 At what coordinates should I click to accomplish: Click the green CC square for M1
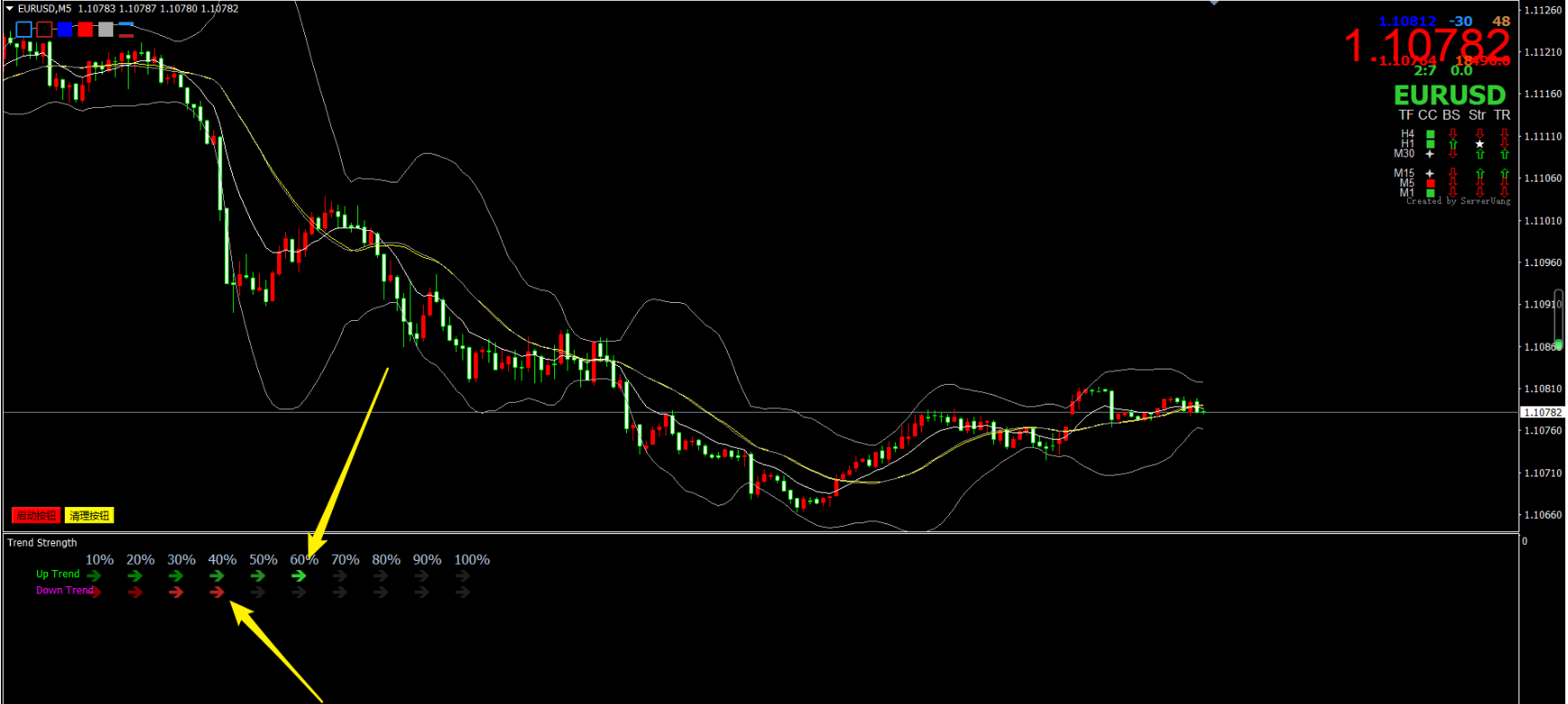click(1430, 193)
